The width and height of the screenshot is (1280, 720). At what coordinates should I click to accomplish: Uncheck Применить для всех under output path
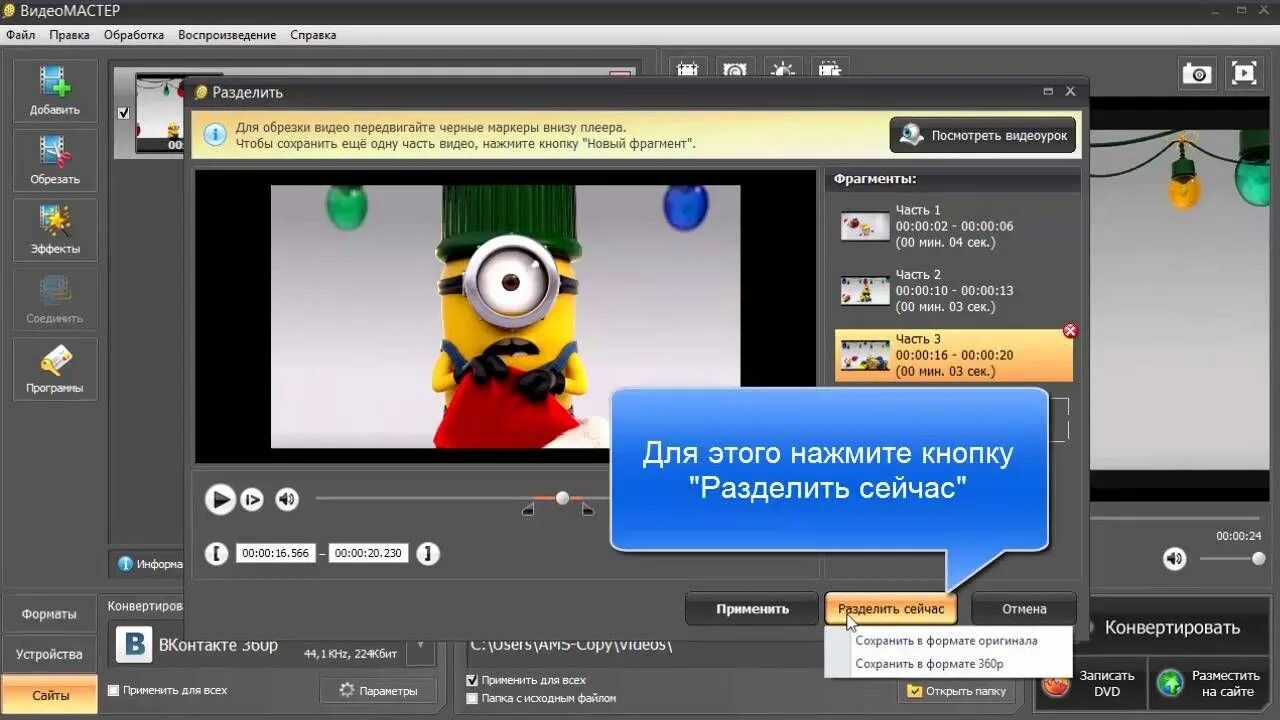[x=473, y=680]
